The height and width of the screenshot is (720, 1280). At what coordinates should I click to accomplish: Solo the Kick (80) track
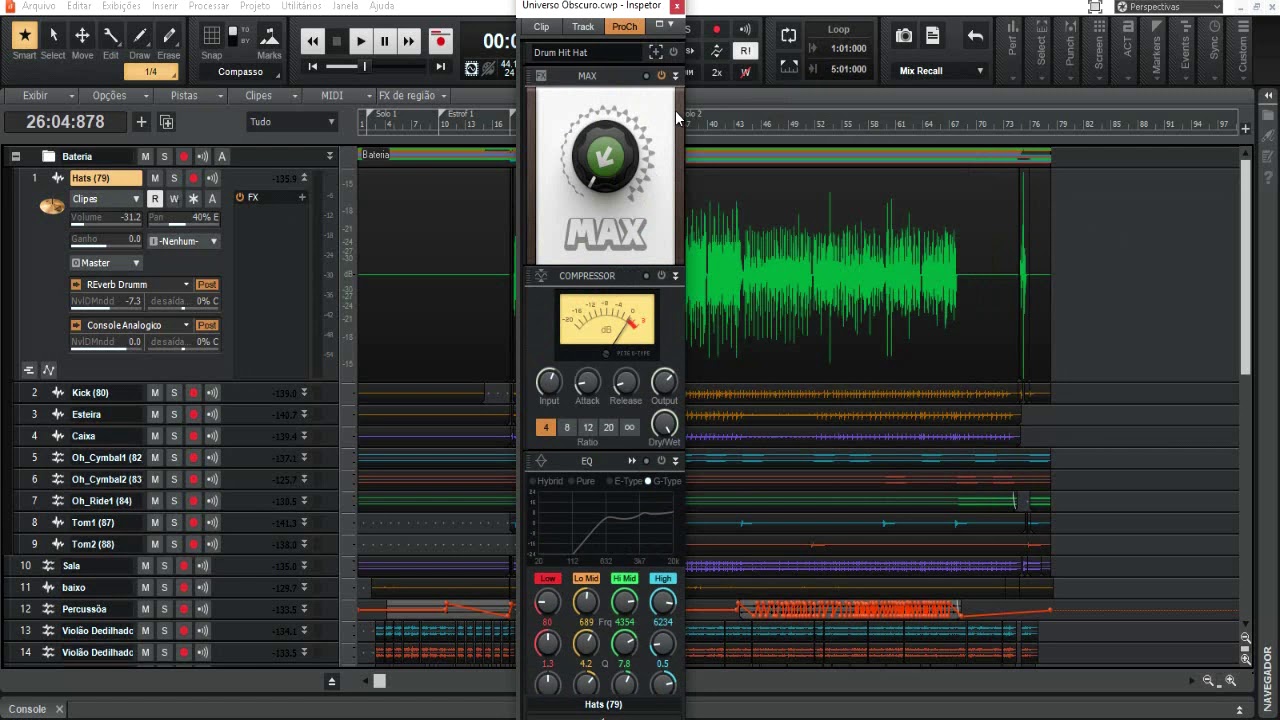(x=174, y=393)
